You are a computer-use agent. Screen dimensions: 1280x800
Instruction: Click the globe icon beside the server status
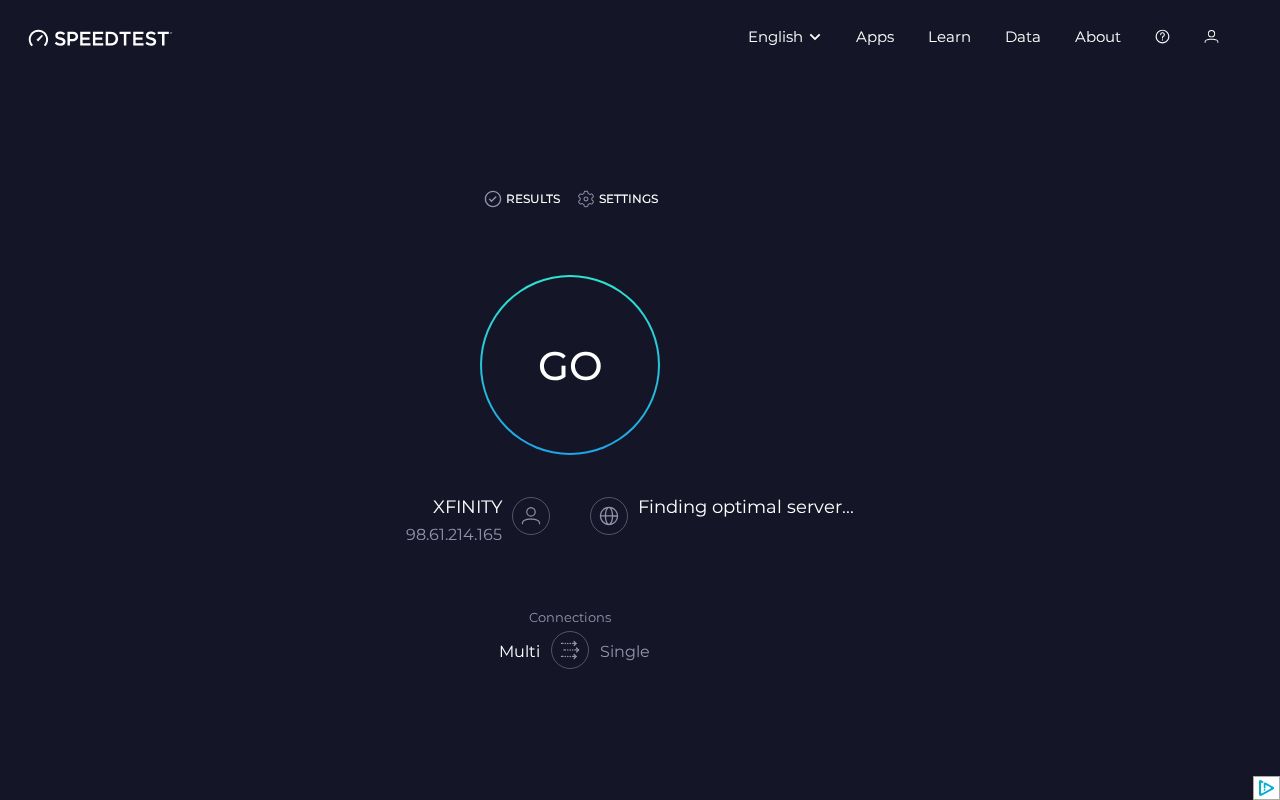[x=609, y=516]
